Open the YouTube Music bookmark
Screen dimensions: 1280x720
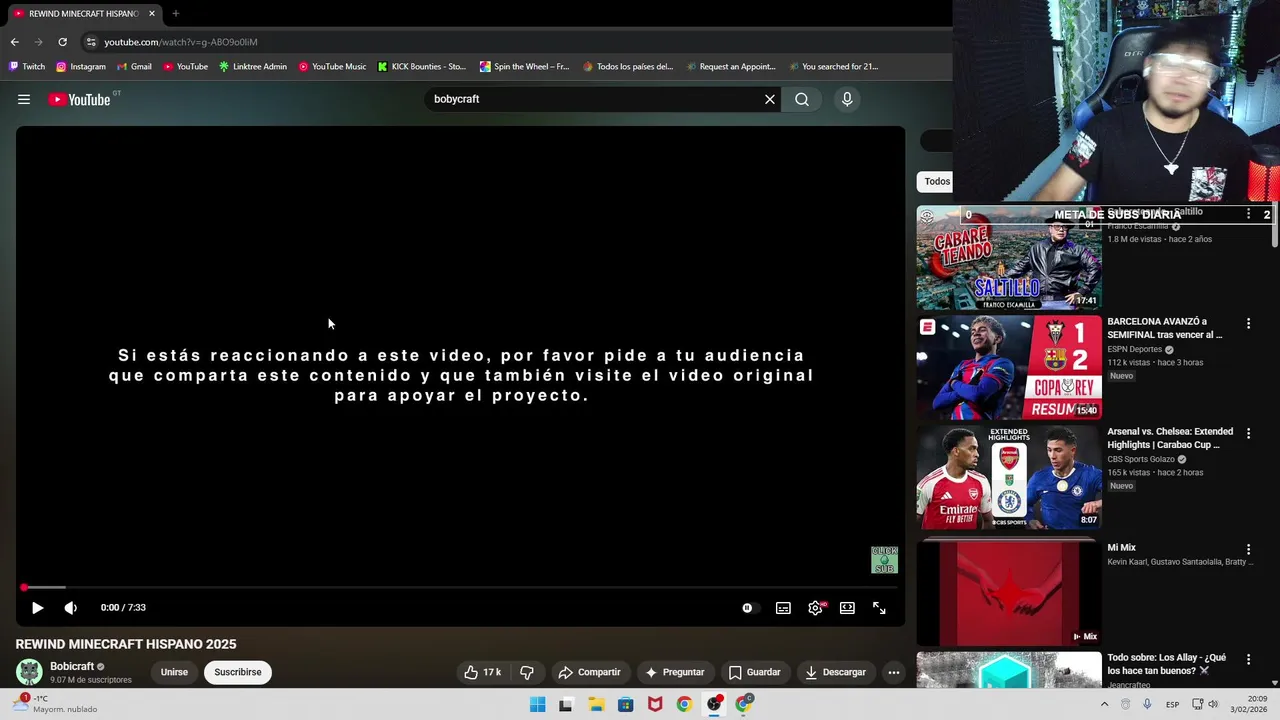coord(332,67)
